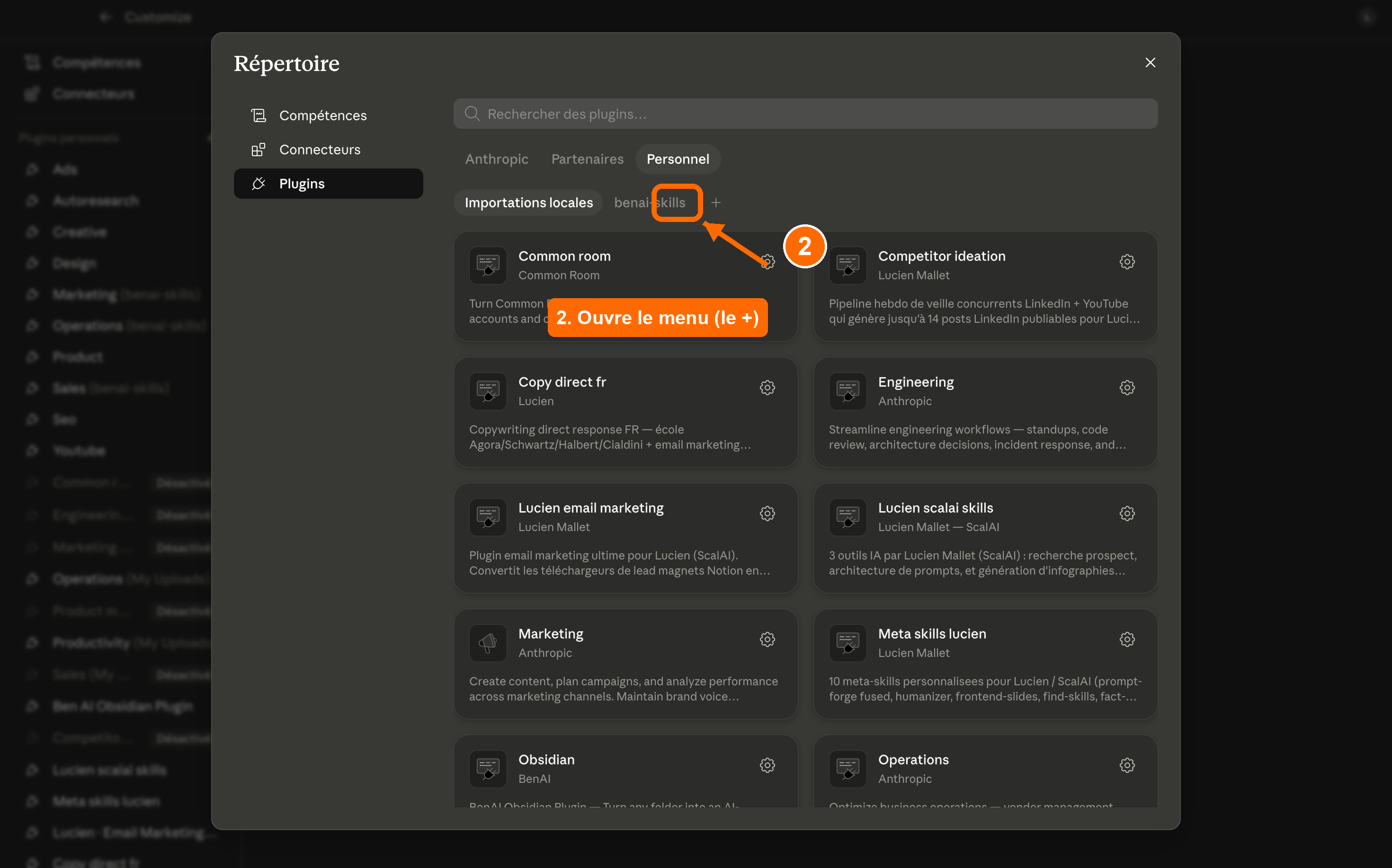The image size is (1392, 868).
Task: Click the Meta skills lucien title
Action: coord(932,633)
